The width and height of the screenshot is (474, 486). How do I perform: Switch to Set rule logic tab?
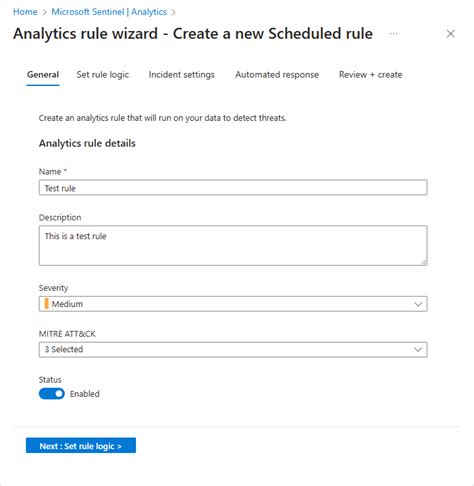pos(103,75)
